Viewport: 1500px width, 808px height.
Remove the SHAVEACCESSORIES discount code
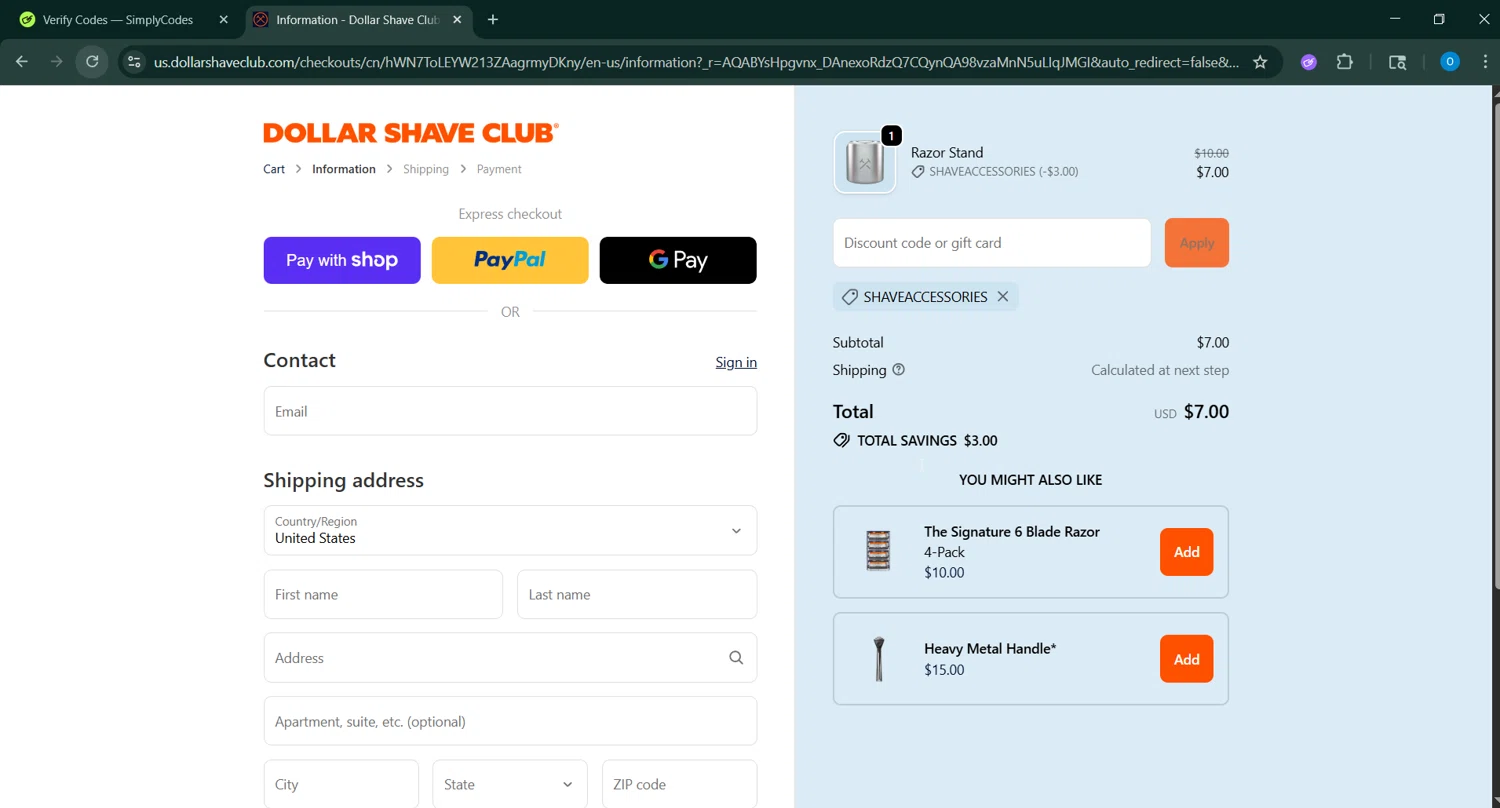click(1003, 297)
